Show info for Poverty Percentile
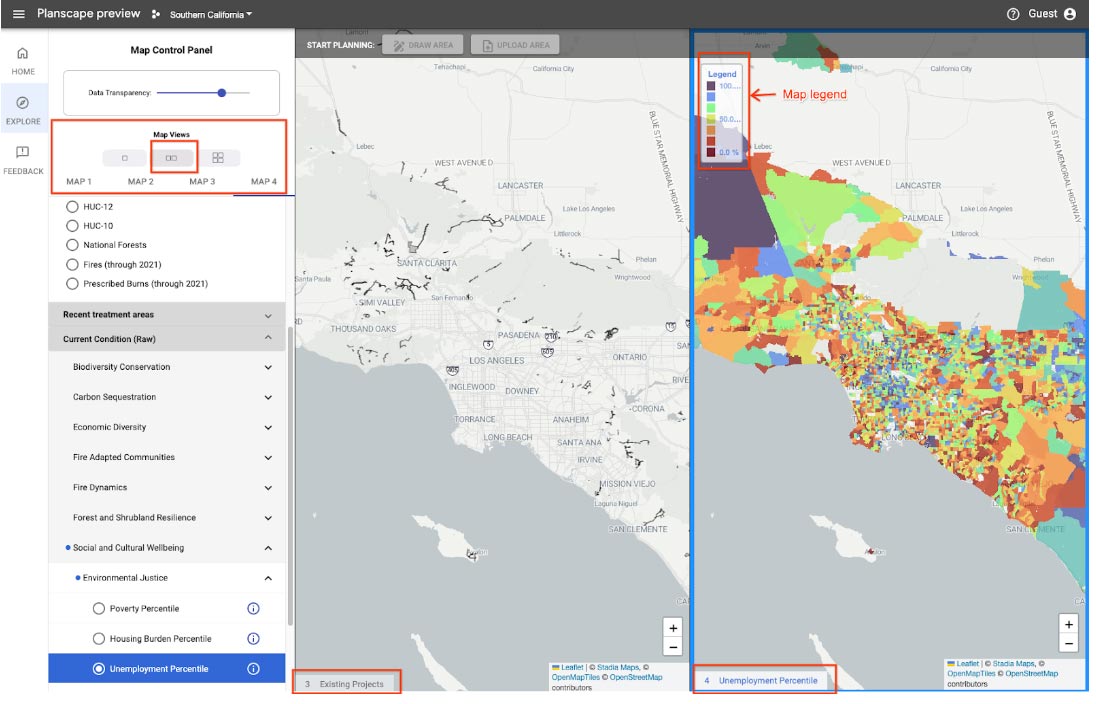Screen dimensions: 1096x704 (x=253, y=609)
